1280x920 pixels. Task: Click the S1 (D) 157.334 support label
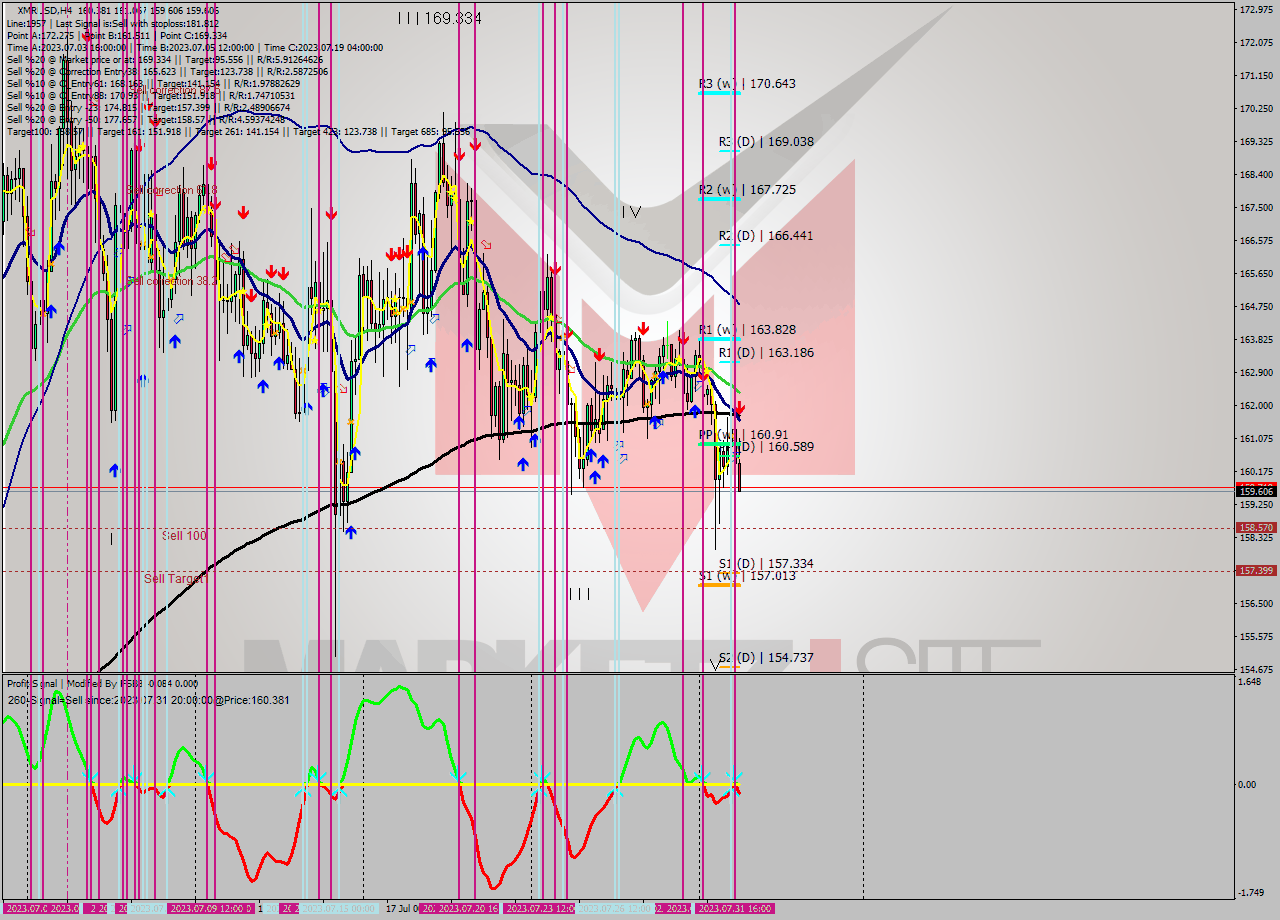[766, 564]
